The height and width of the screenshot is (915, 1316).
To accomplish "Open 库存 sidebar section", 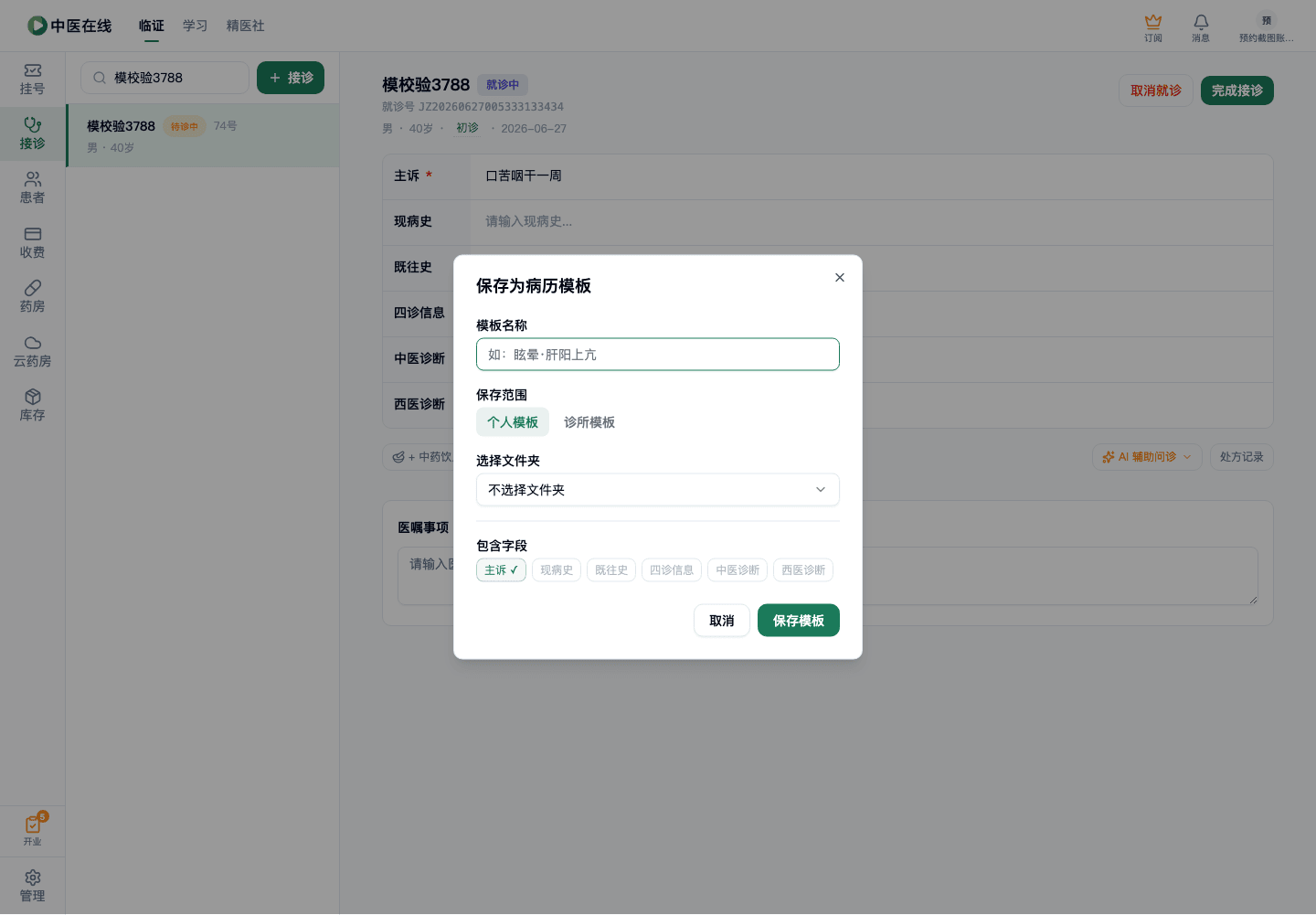I will [x=33, y=406].
